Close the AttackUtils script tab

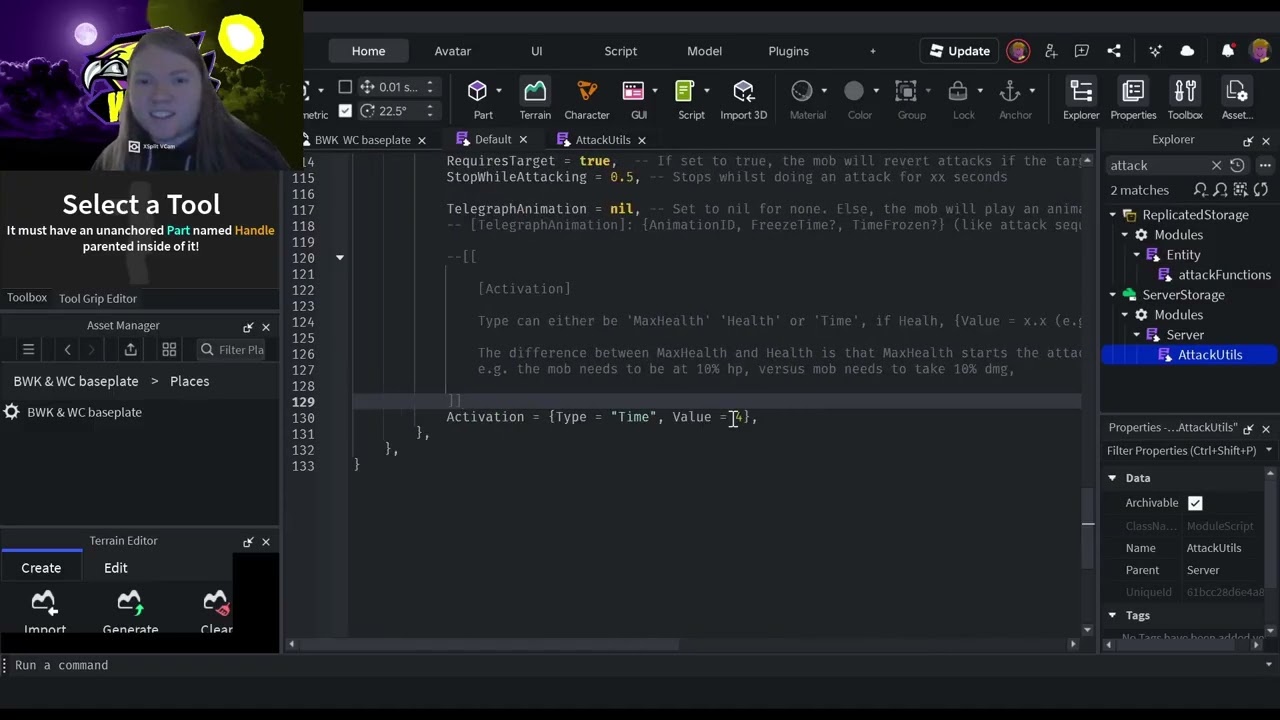[x=642, y=140]
